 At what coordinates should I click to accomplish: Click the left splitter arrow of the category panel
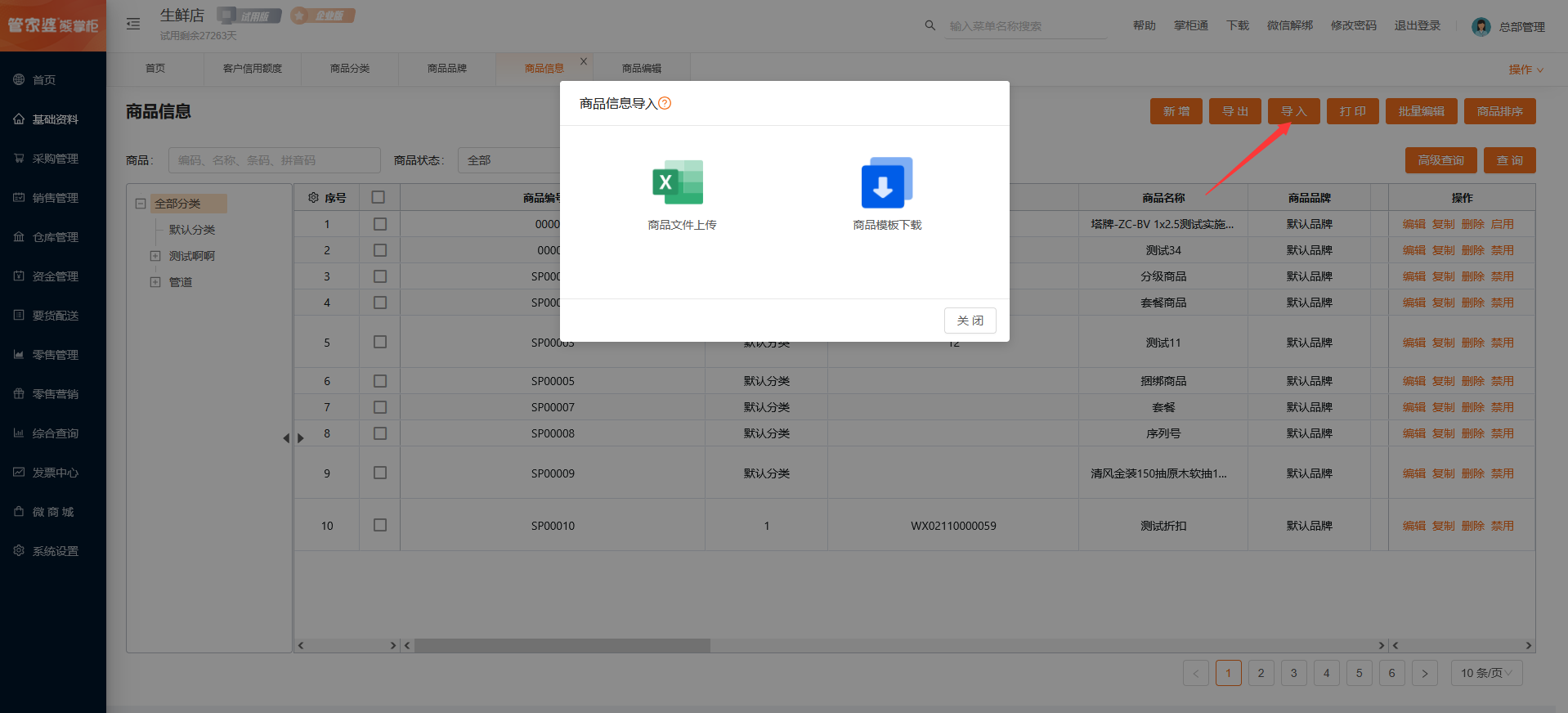[x=286, y=438]
